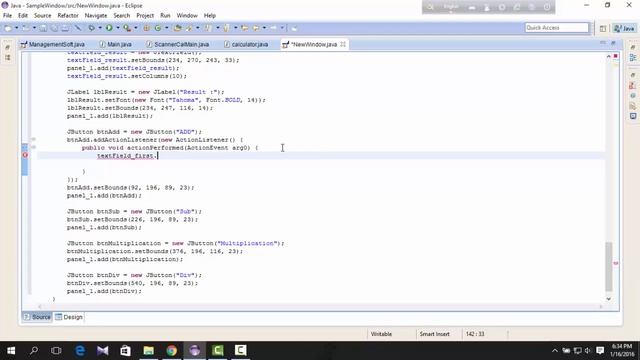Open the Project menu
Viewport: 640px width, 360px height.
coord(145,16)
